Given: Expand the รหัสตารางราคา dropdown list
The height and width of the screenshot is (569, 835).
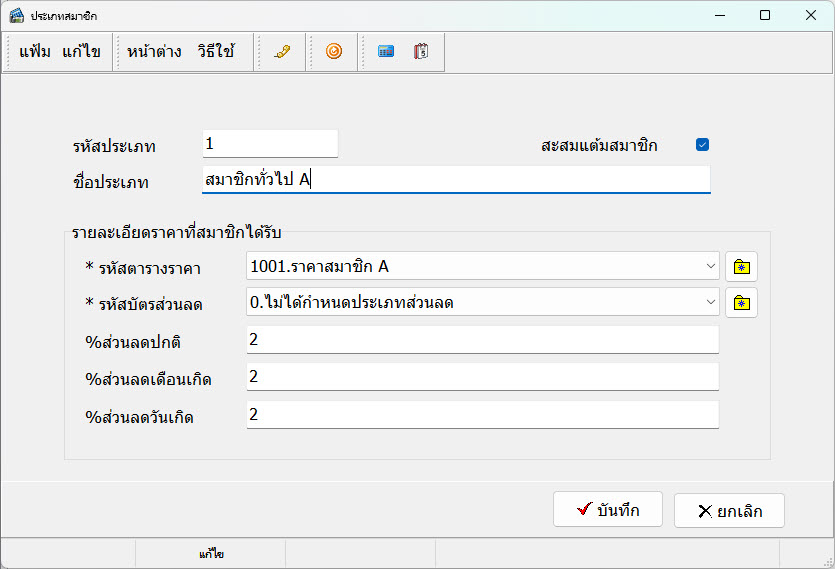Looking at the screenshot, I should coord(710,267).
